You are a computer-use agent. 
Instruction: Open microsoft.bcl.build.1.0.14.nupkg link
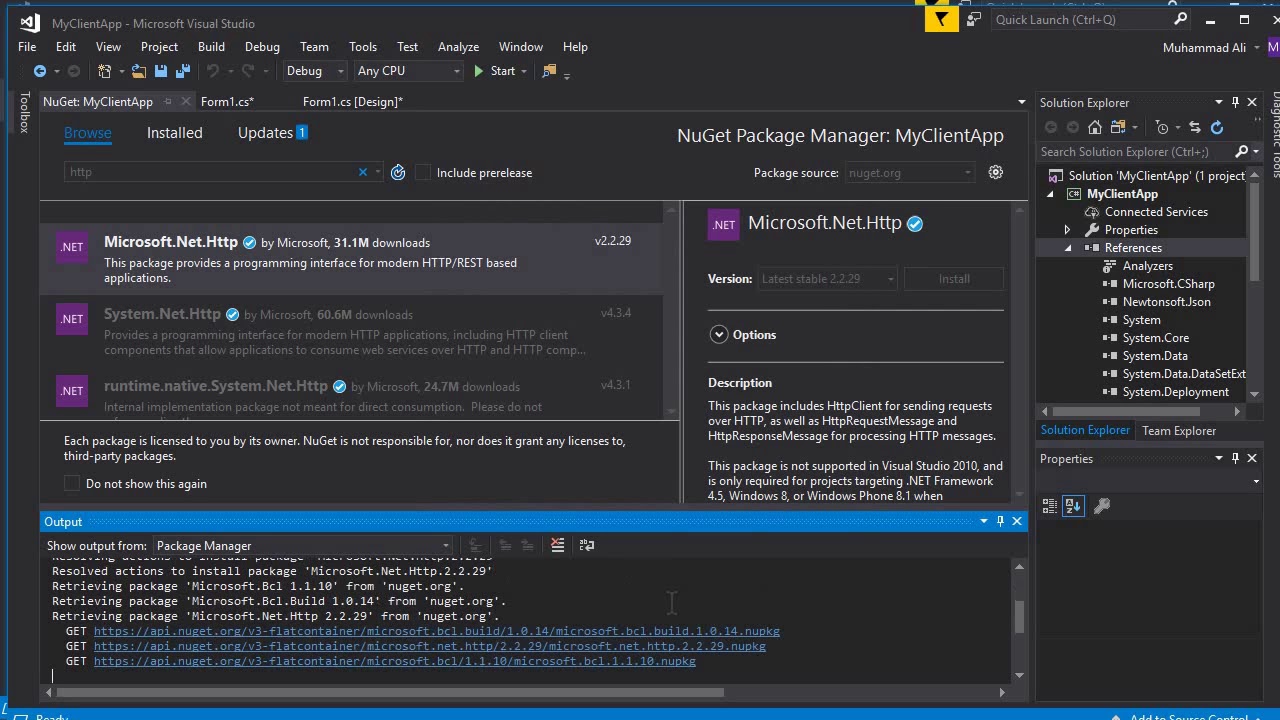click(x=437, y=631)
